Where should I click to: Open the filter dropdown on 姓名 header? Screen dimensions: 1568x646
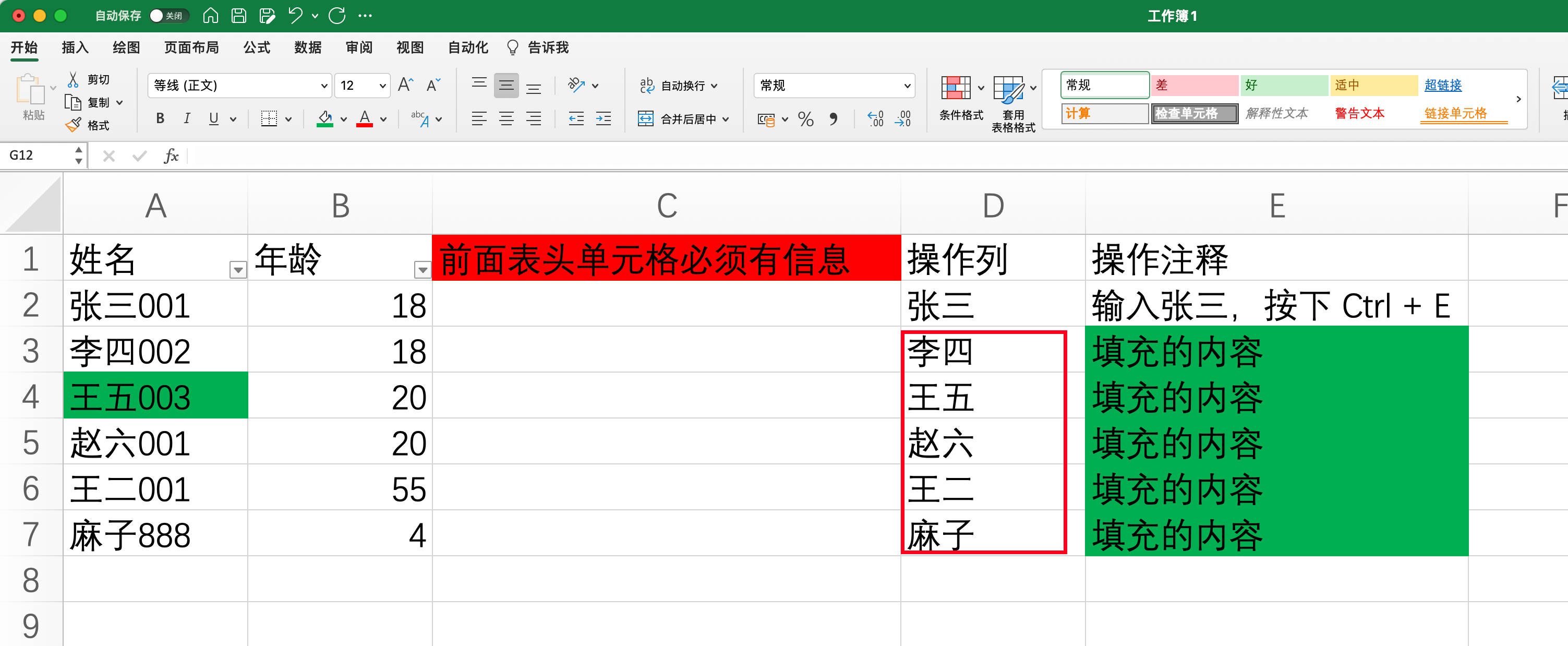(237, 269)
